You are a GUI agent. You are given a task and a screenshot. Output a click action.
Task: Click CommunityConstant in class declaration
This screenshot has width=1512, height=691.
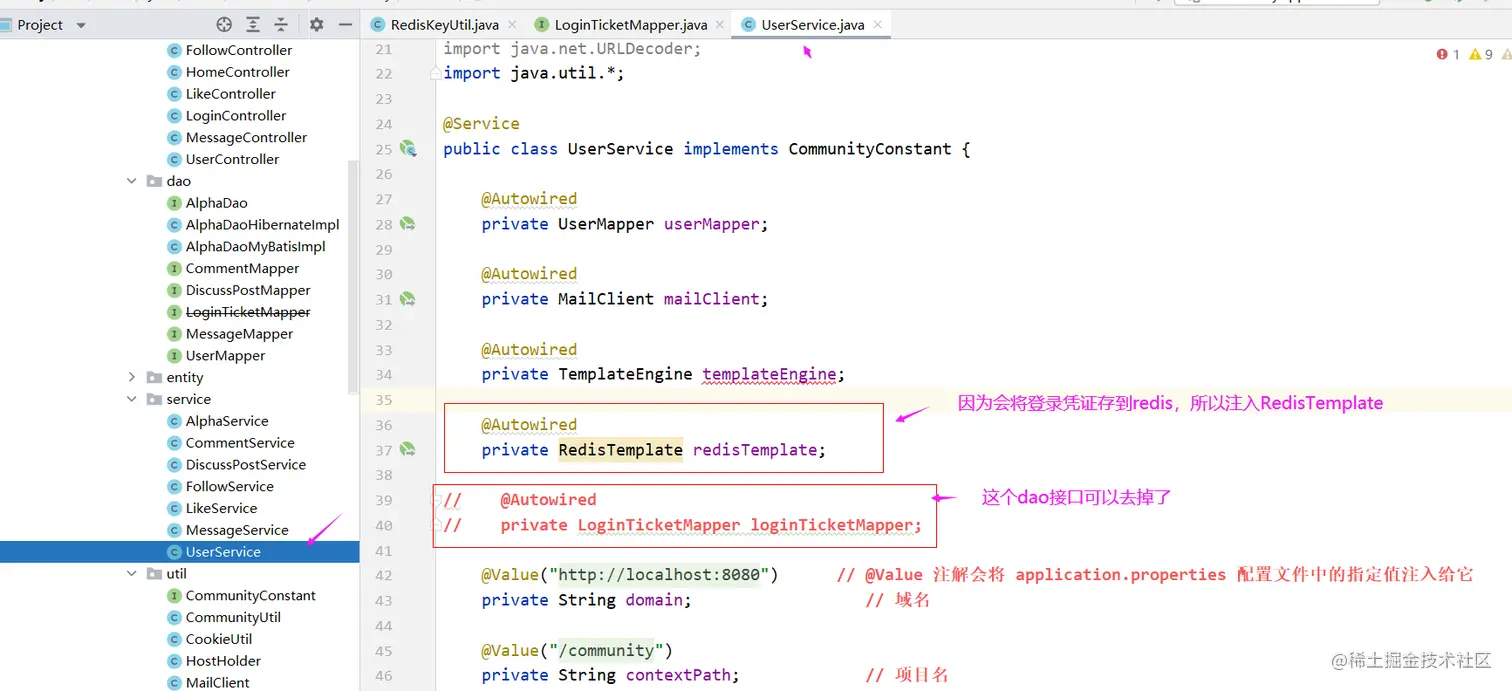click(x=870, y=149)
